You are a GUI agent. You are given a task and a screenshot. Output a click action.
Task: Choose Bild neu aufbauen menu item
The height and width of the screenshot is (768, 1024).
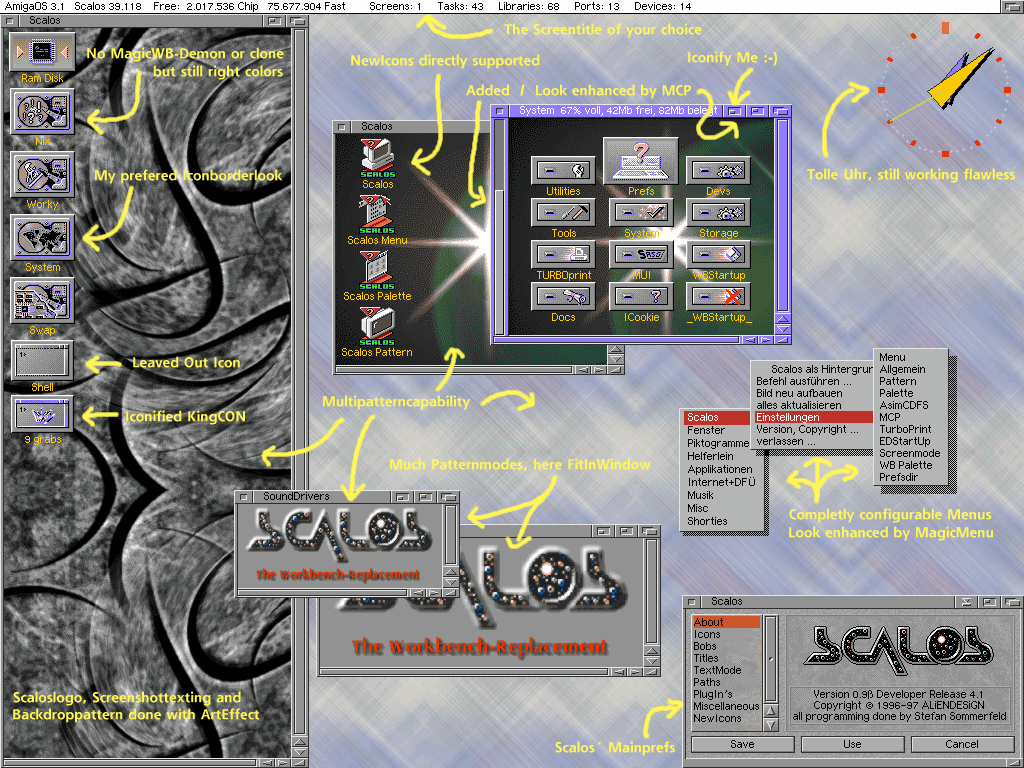point(813,393)
